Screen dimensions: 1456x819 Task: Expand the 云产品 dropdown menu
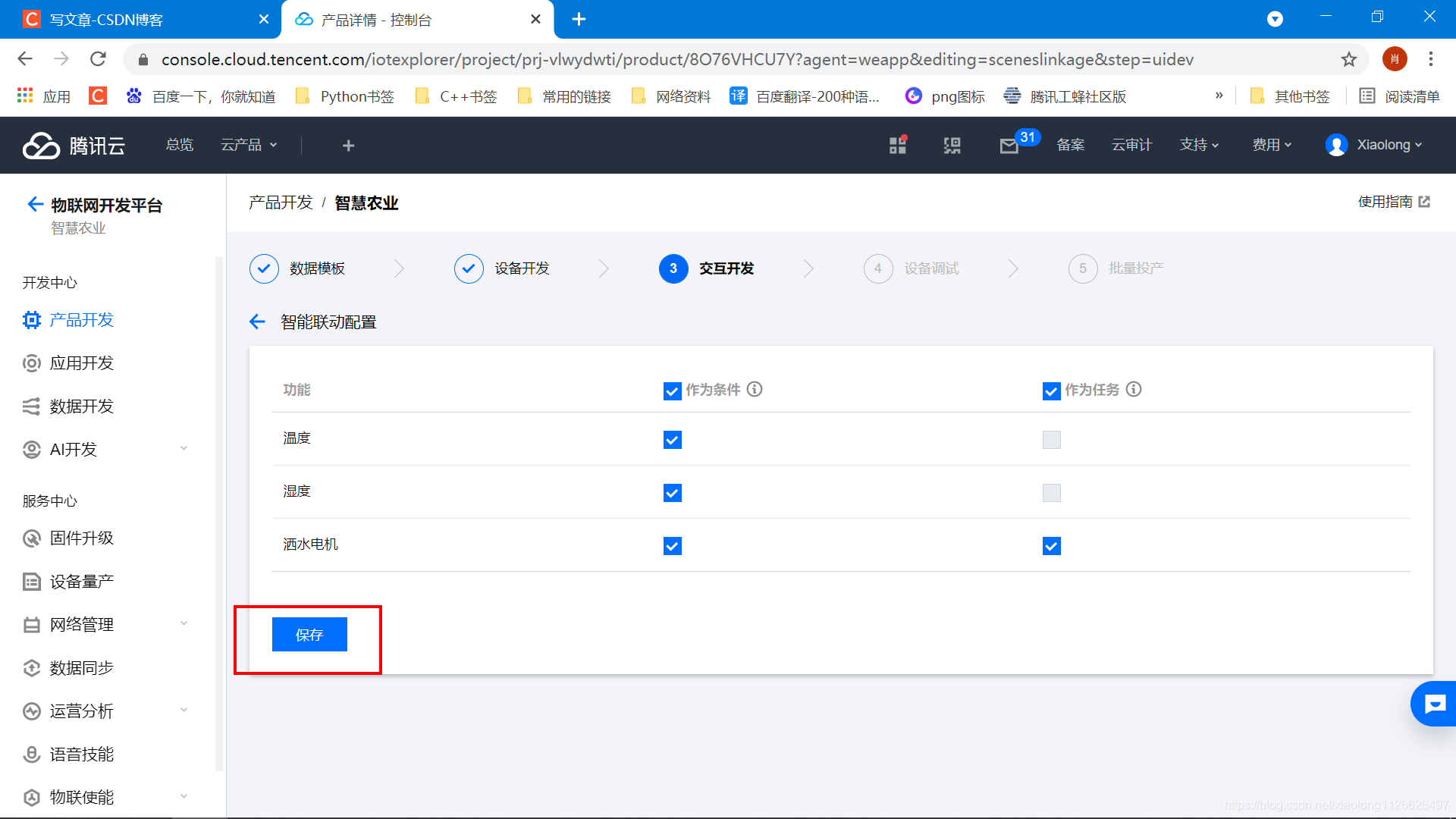click(249, 145)
